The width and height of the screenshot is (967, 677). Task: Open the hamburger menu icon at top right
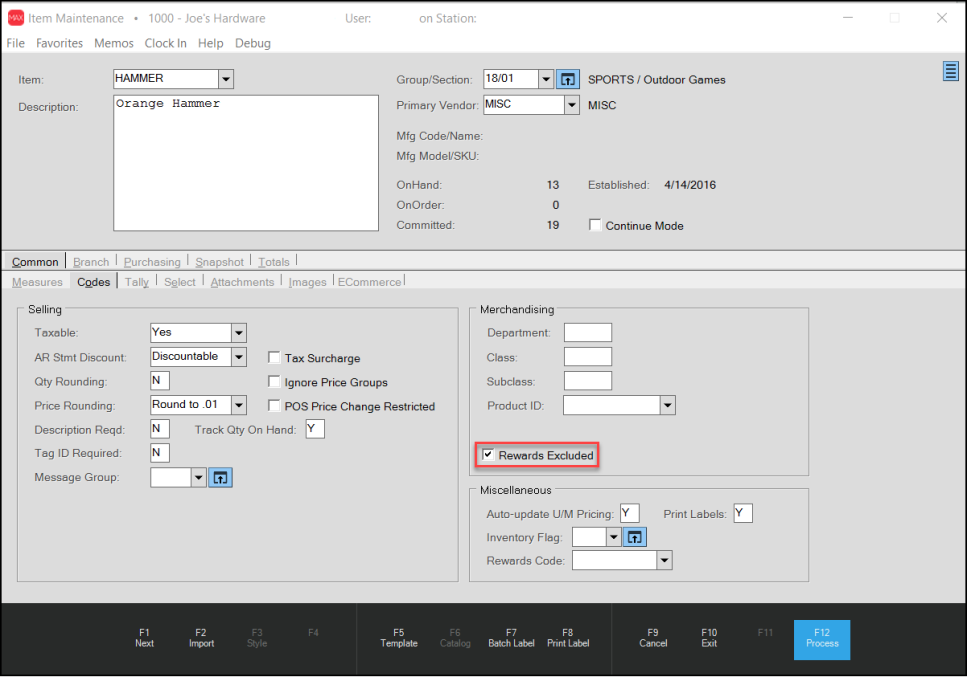click(x=950, y=71)
